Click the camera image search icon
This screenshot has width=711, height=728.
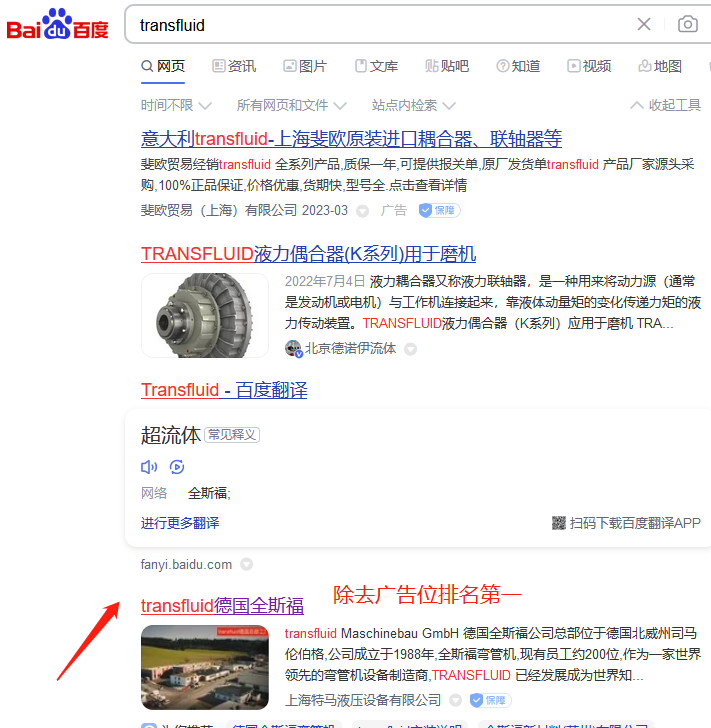pyautogui.click(x=687, y=24)
